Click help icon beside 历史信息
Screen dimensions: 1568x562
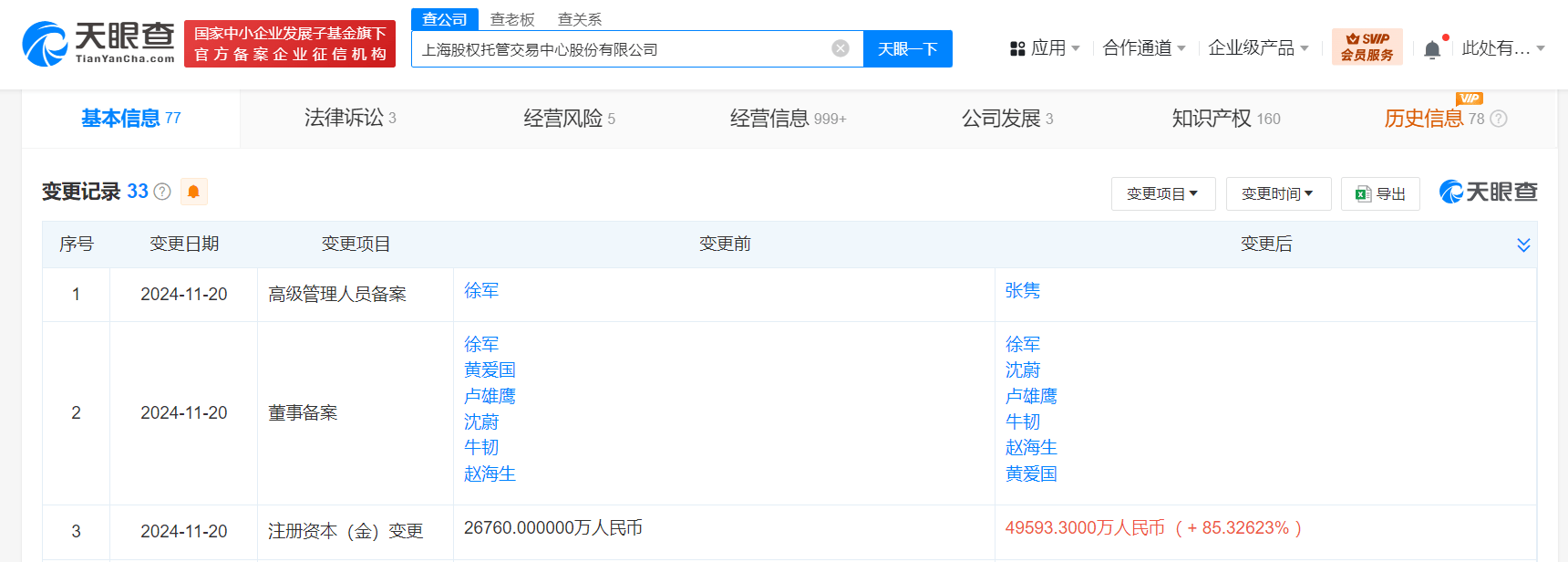(x=1499, y=119)
